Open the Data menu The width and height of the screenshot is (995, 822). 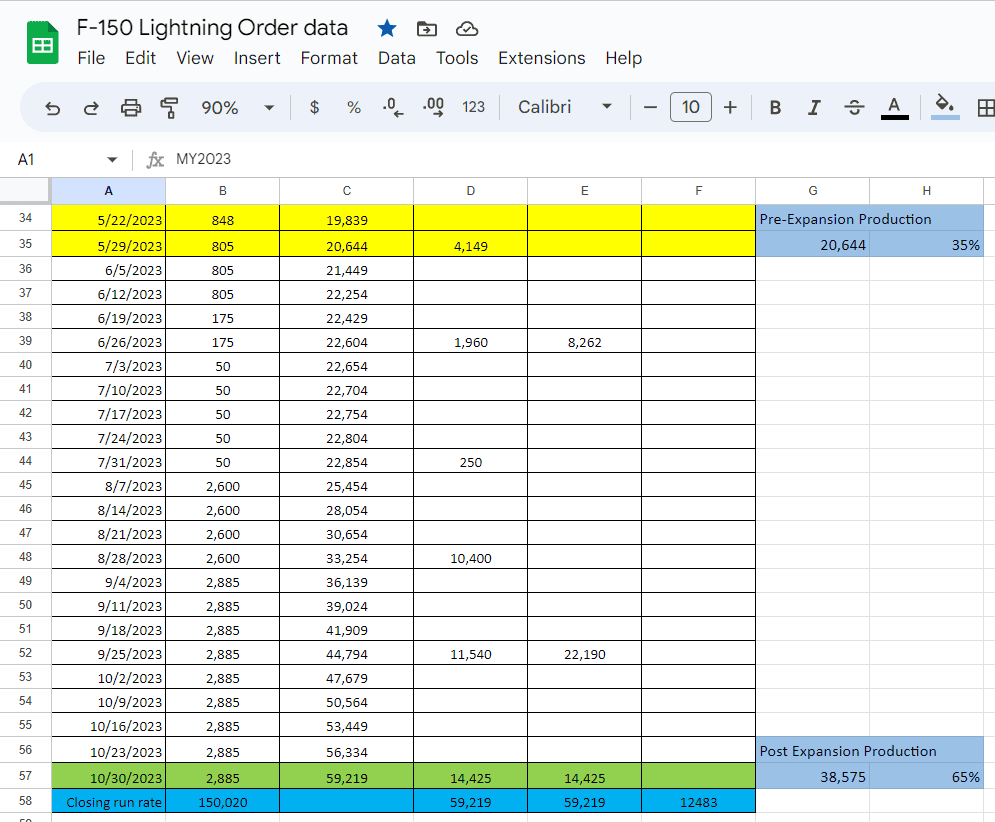396,58
